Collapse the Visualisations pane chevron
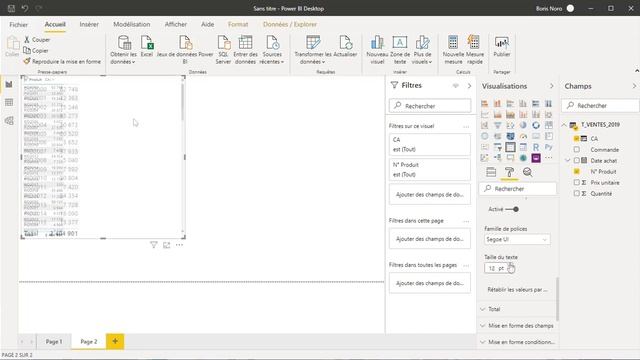640x360 pixels. (x=551, y=86)
